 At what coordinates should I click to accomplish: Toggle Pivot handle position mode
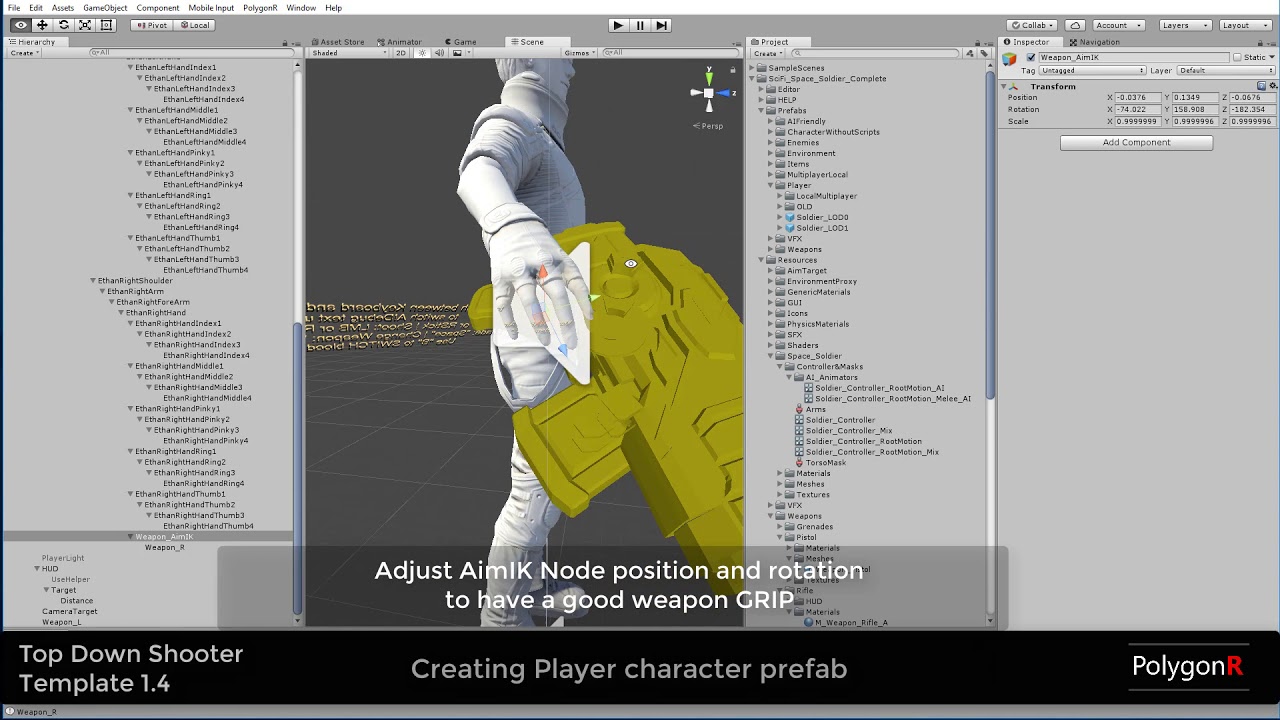click(x=150, y=25)
